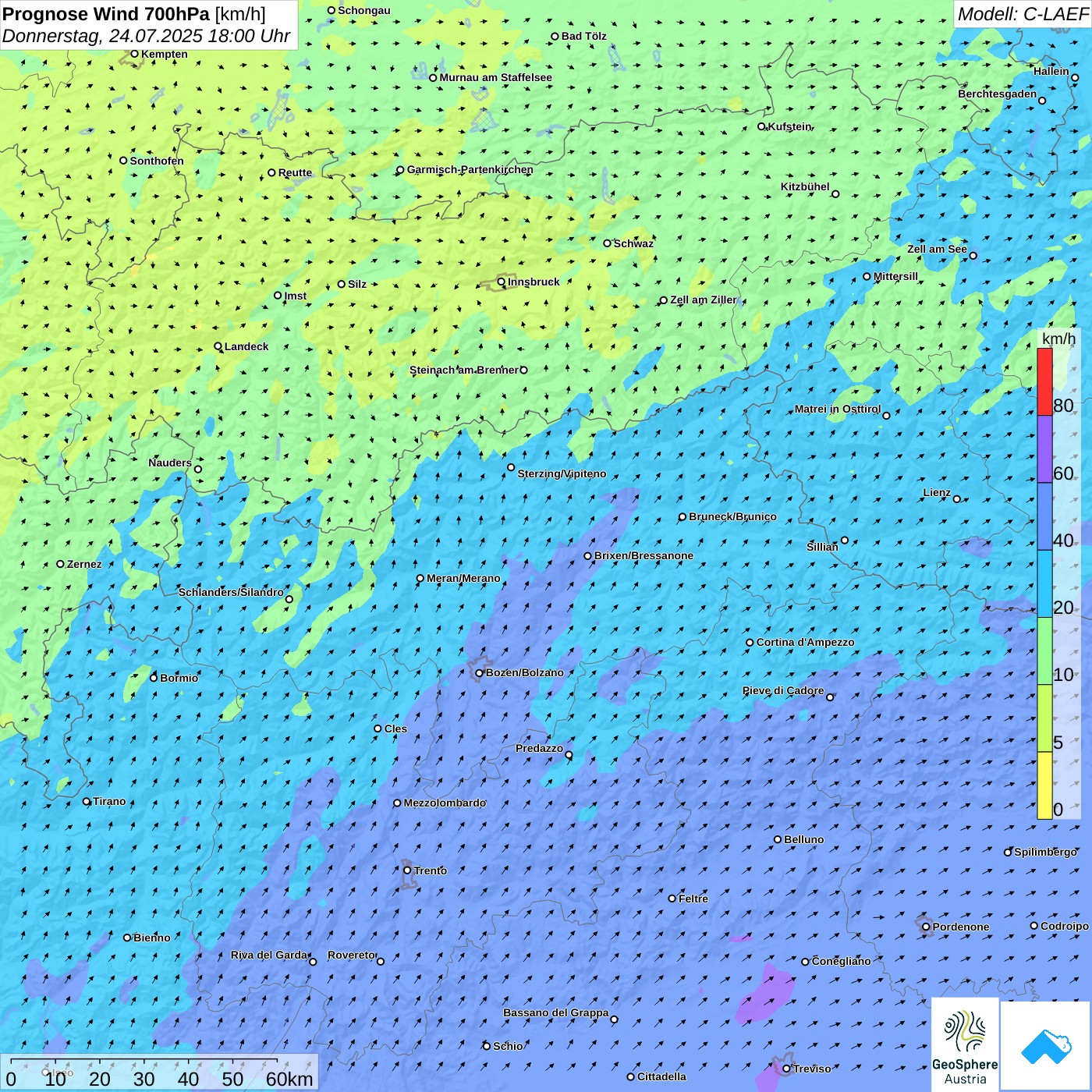1092x1092 pixels.
Task: Click the Belluno city marker
Action: [x=778, y=839]
